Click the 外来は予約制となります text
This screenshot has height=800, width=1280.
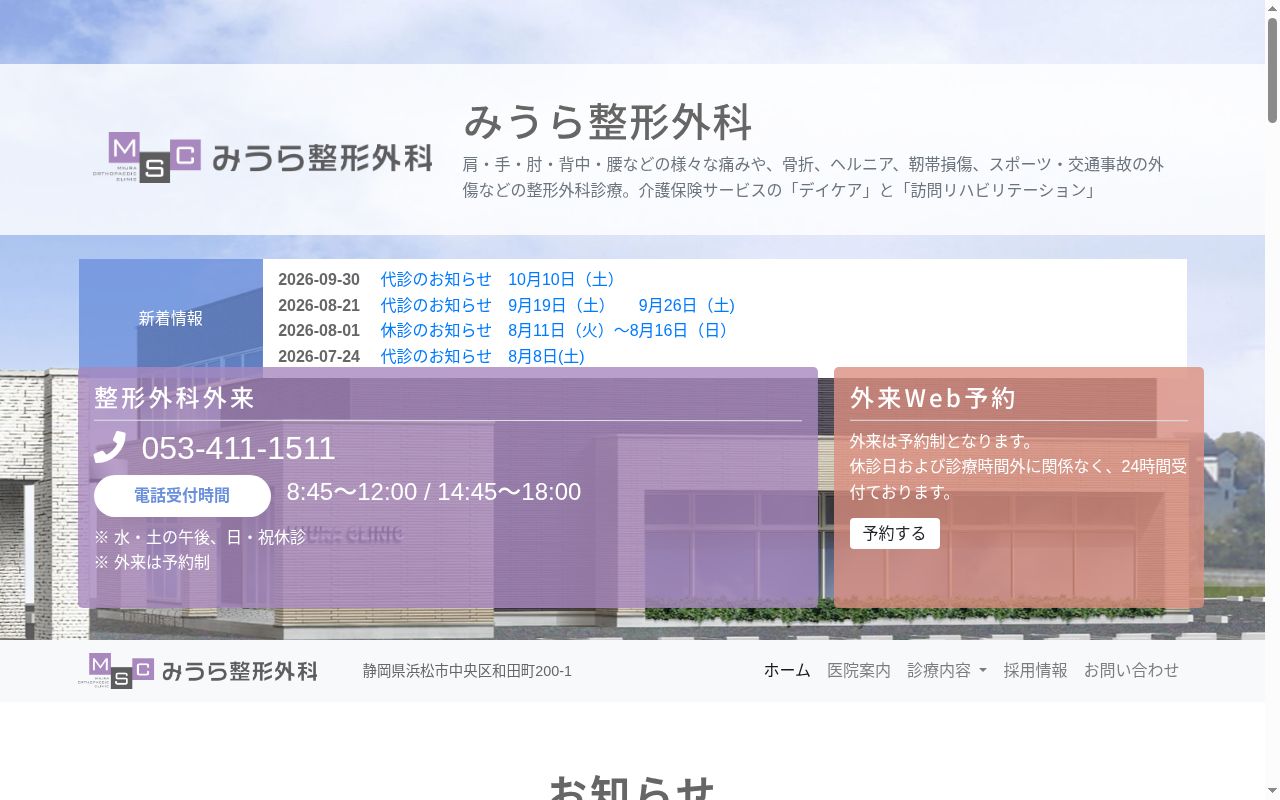[942, 441]
